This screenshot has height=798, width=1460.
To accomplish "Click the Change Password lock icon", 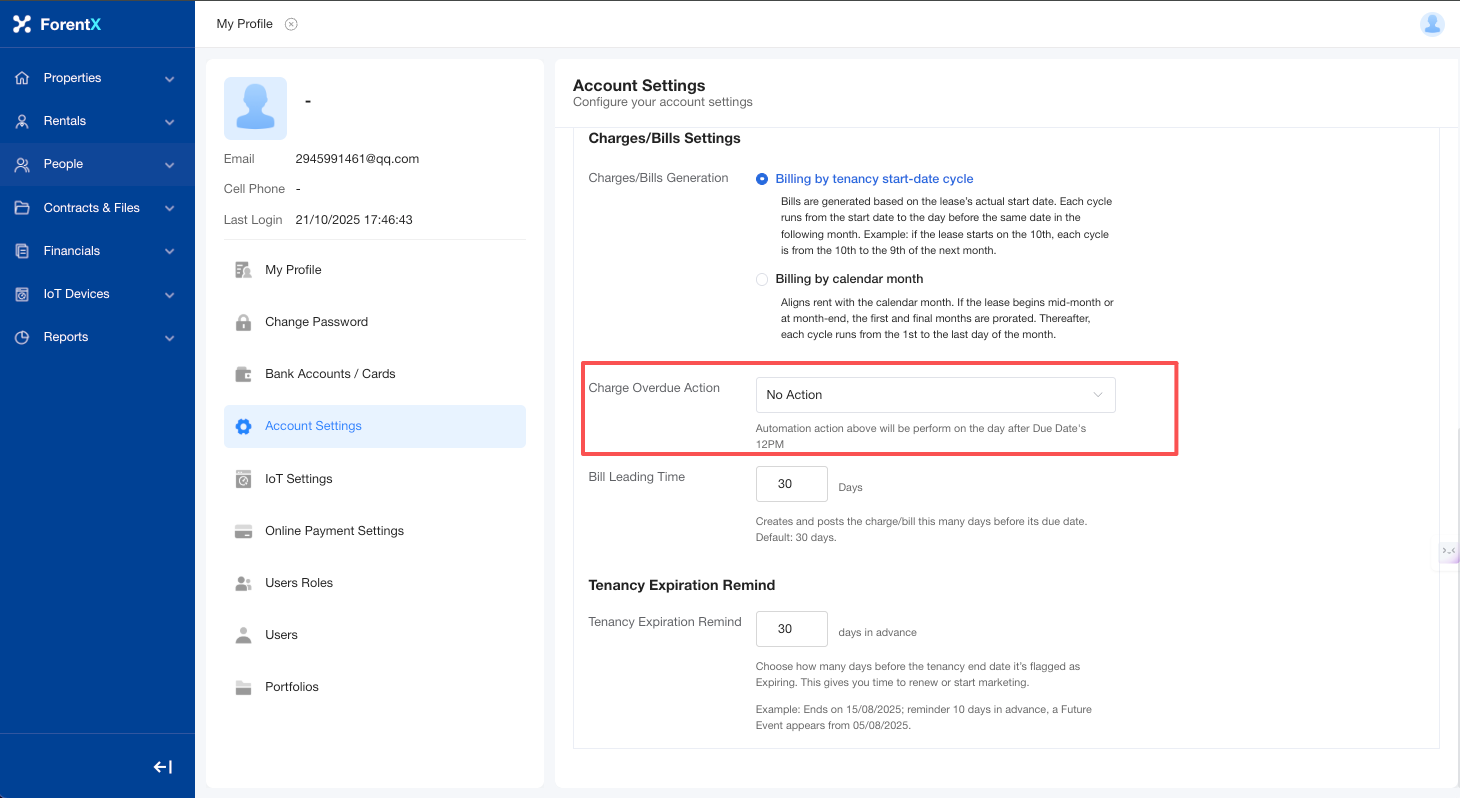I will pyautogui.click(x=243, y=322).
